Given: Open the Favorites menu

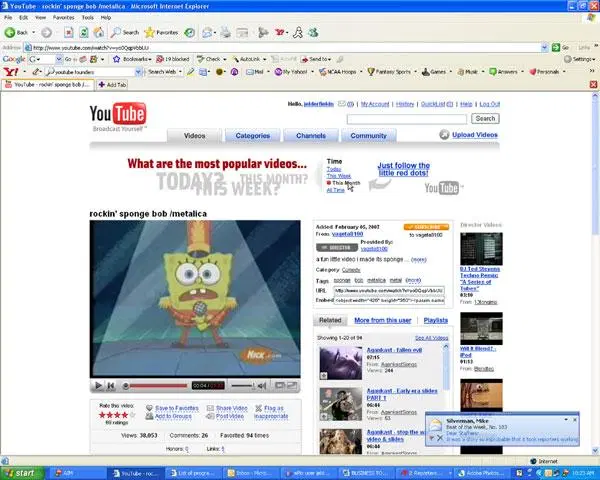Looking at the screenshot, I should [x=63, y=17].
